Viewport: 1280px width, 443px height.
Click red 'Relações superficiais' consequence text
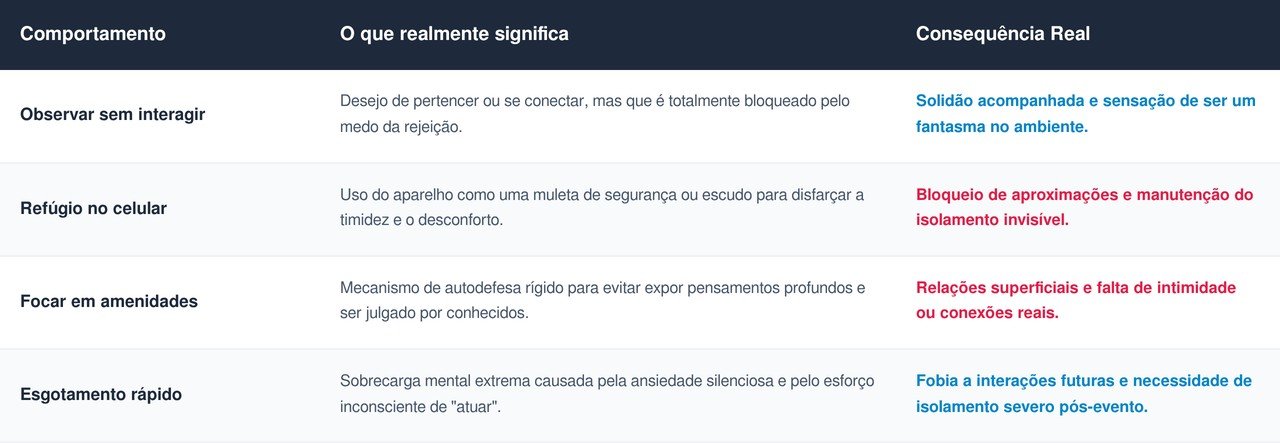point(996,287)
